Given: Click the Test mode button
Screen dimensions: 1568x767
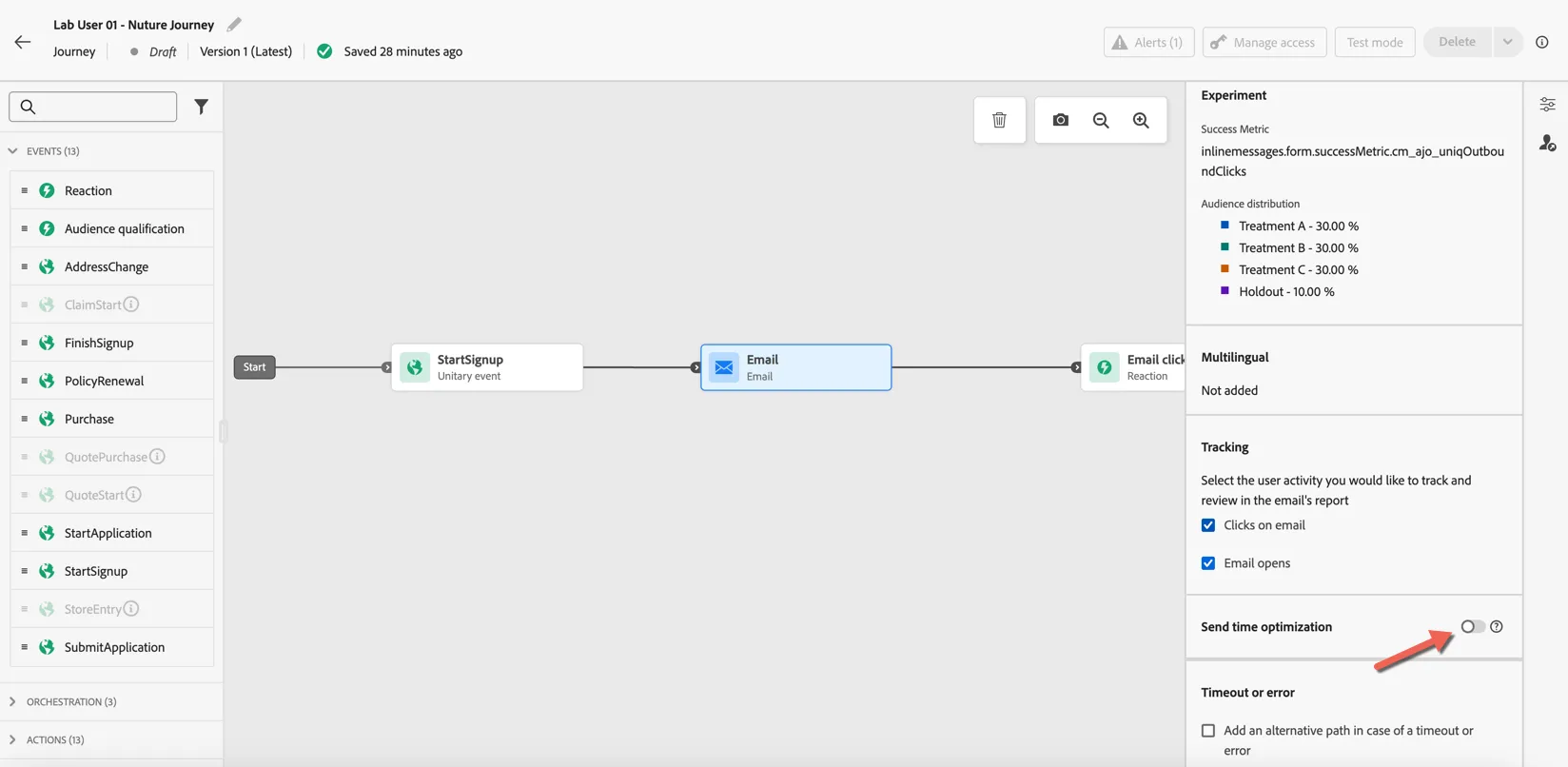Looking at the screenshot, I should coord(1375,42).
